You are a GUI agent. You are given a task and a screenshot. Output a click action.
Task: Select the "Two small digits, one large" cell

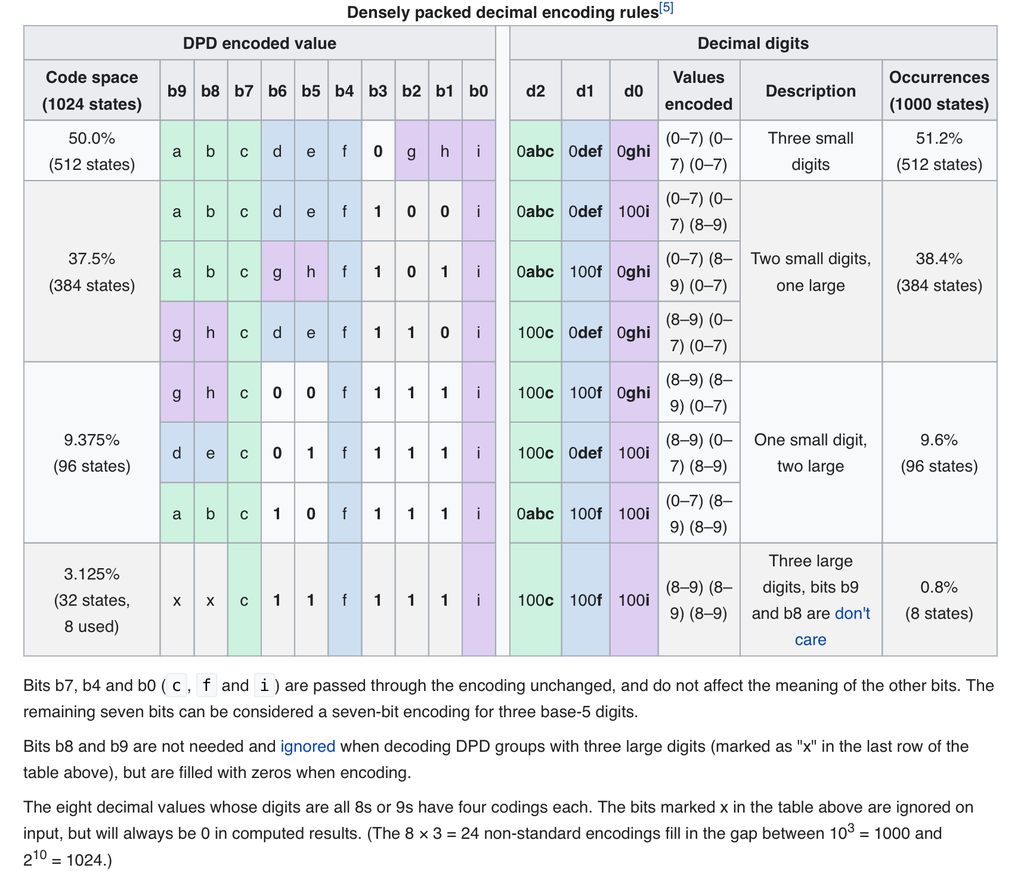(x=810, y=272)
